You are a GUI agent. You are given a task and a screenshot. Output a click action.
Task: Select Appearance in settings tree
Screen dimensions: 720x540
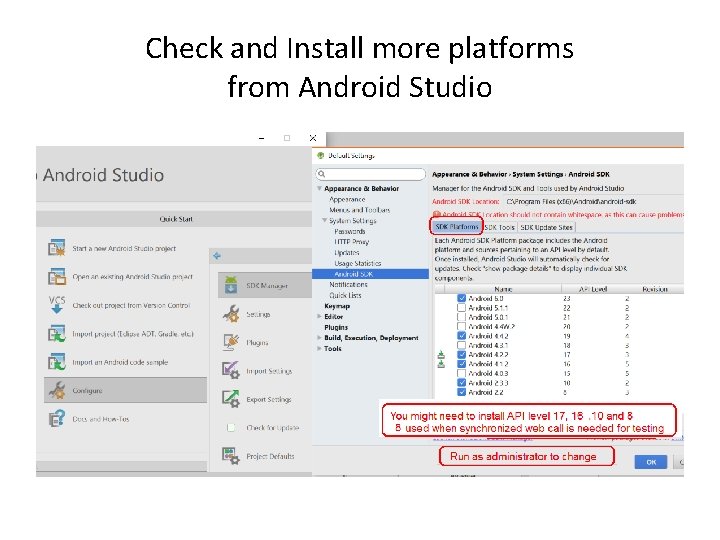347,199
